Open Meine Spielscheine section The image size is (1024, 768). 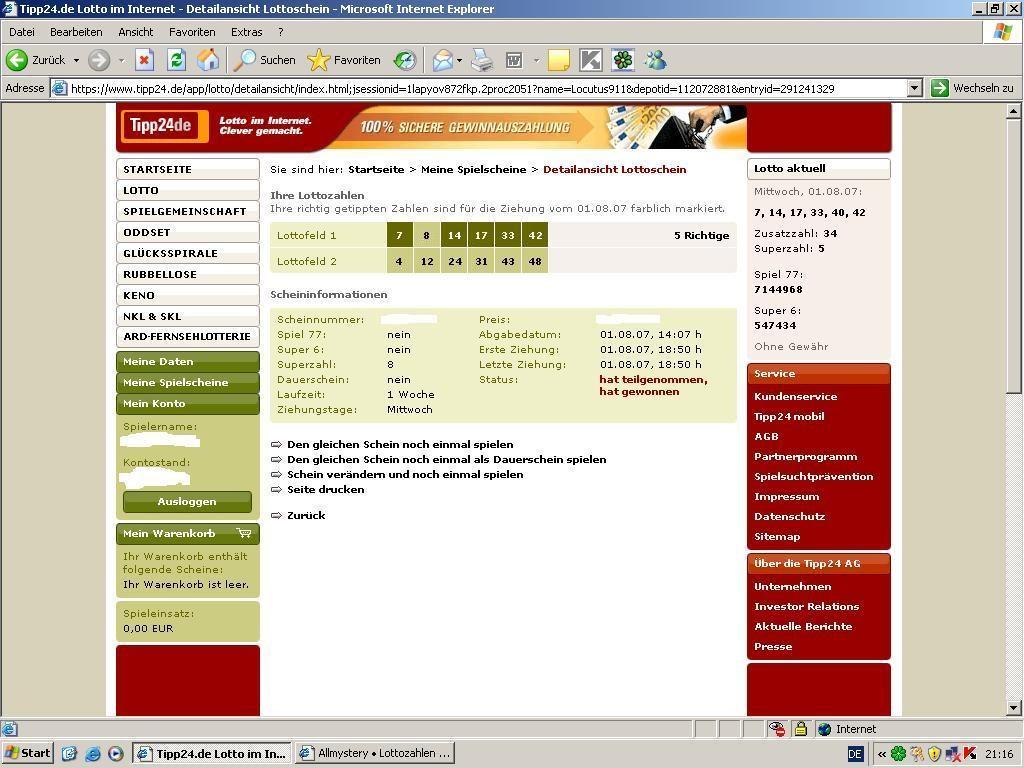[187, 383]
